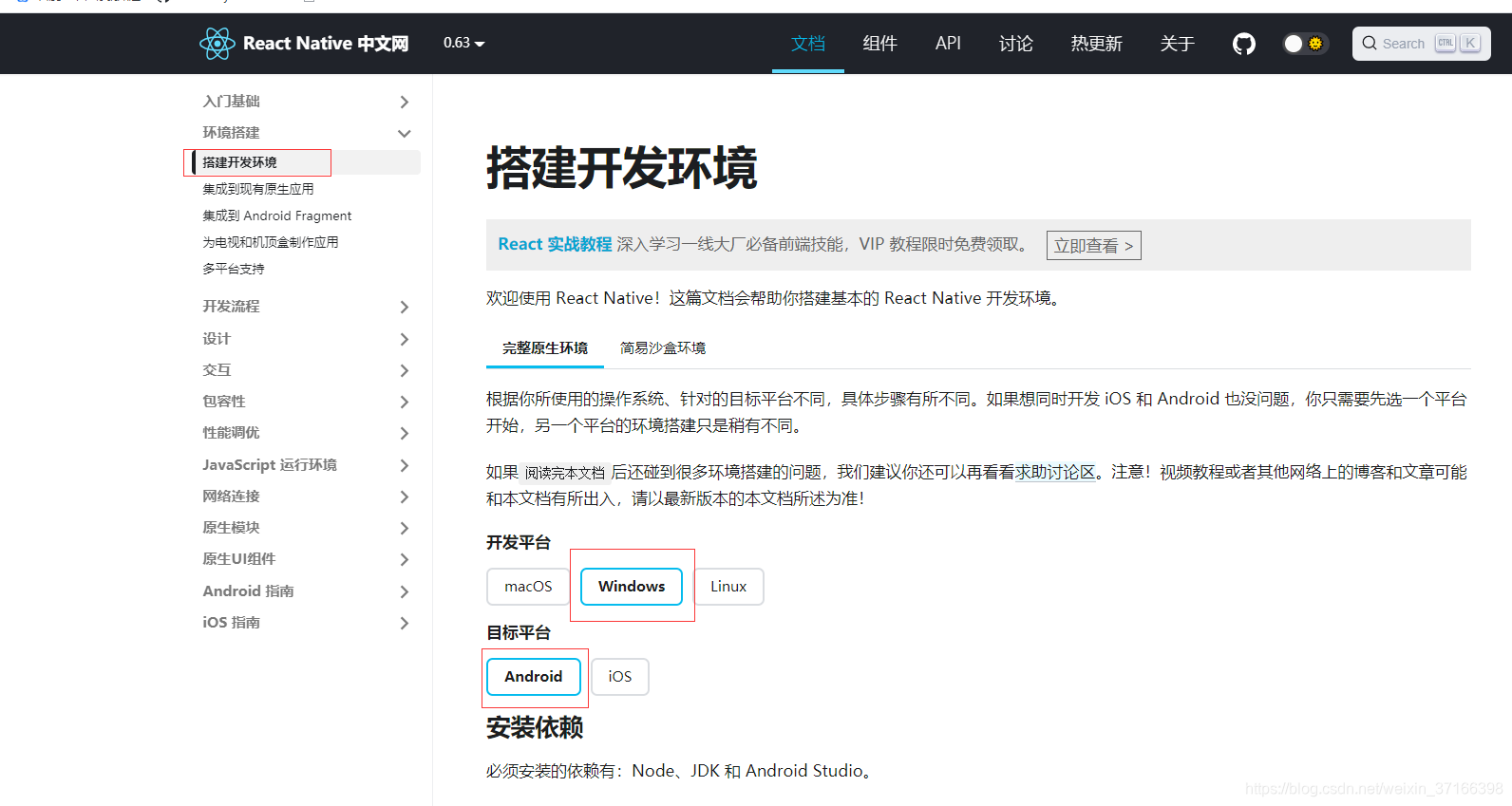Select Android as target platform

point(533,677)
